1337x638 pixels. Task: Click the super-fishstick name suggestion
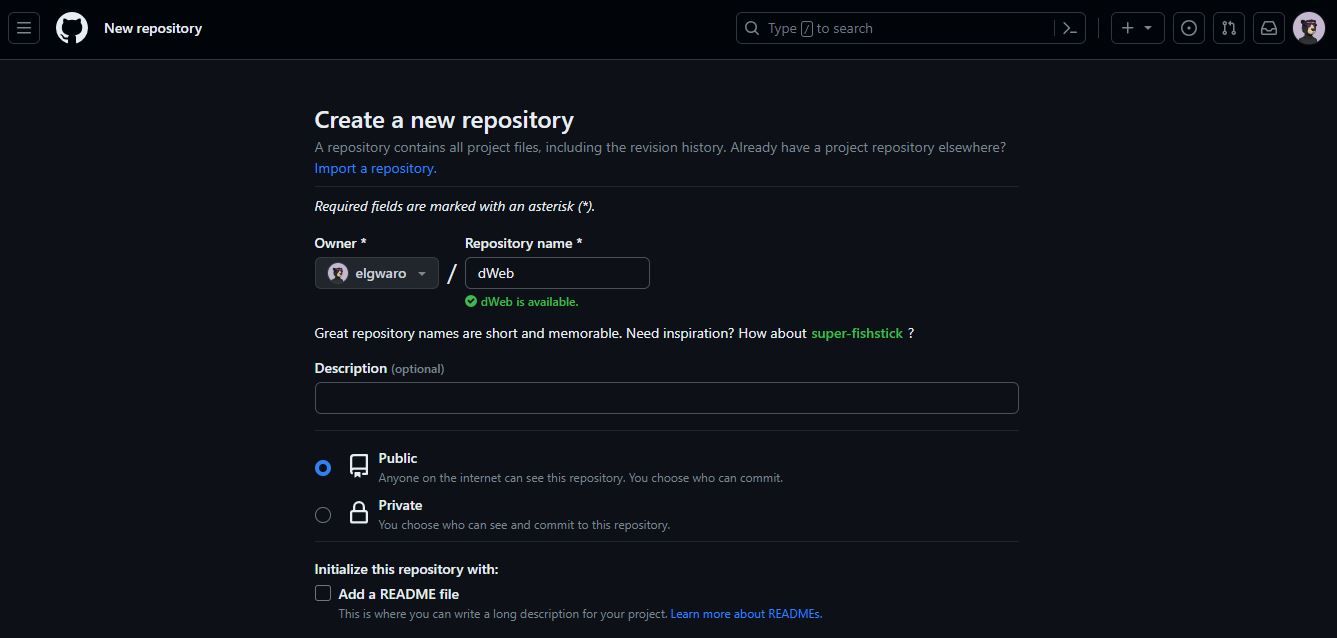856,333
